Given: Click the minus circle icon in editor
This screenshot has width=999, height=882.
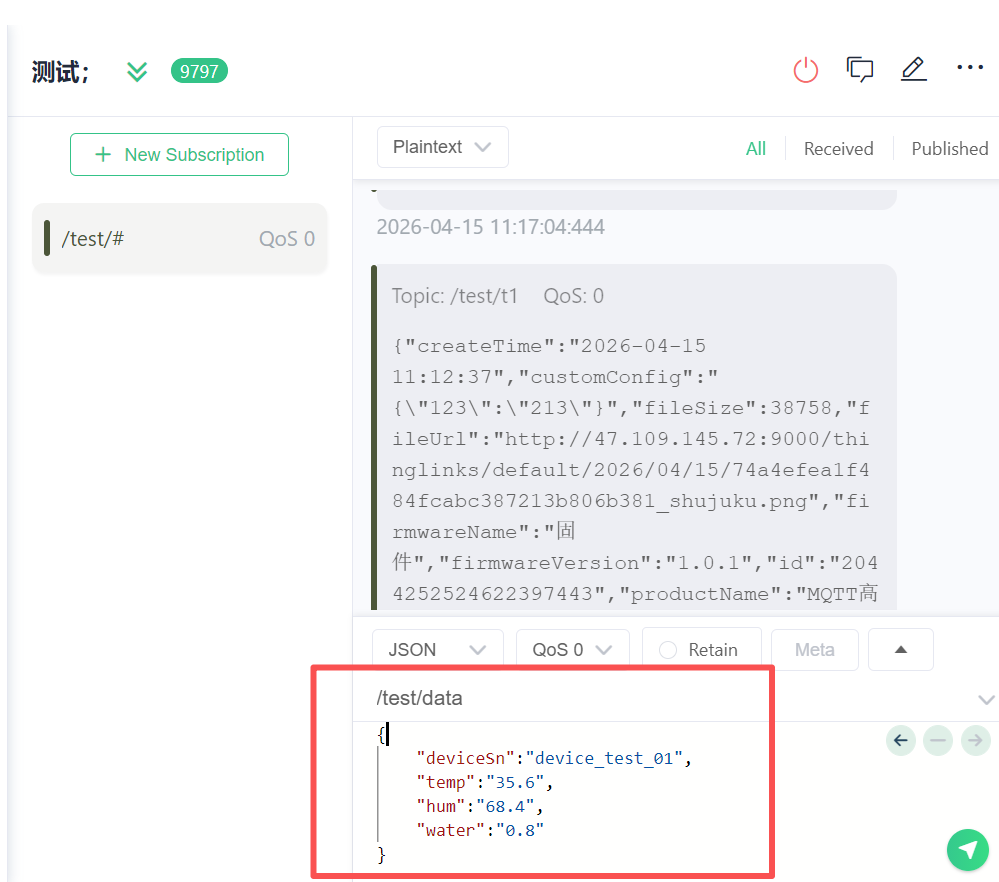Looking at the screenshot, I should coord(938,740).
